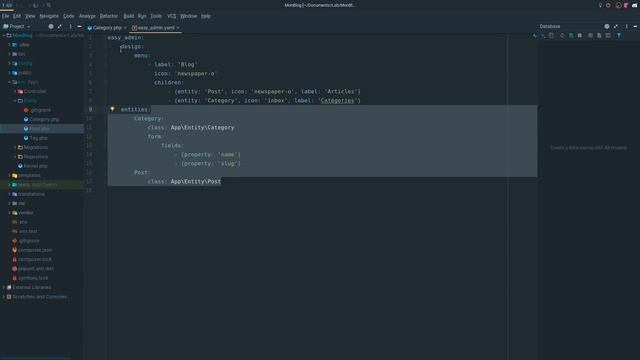Select Tag.php in the project tree

click(38, 138)
